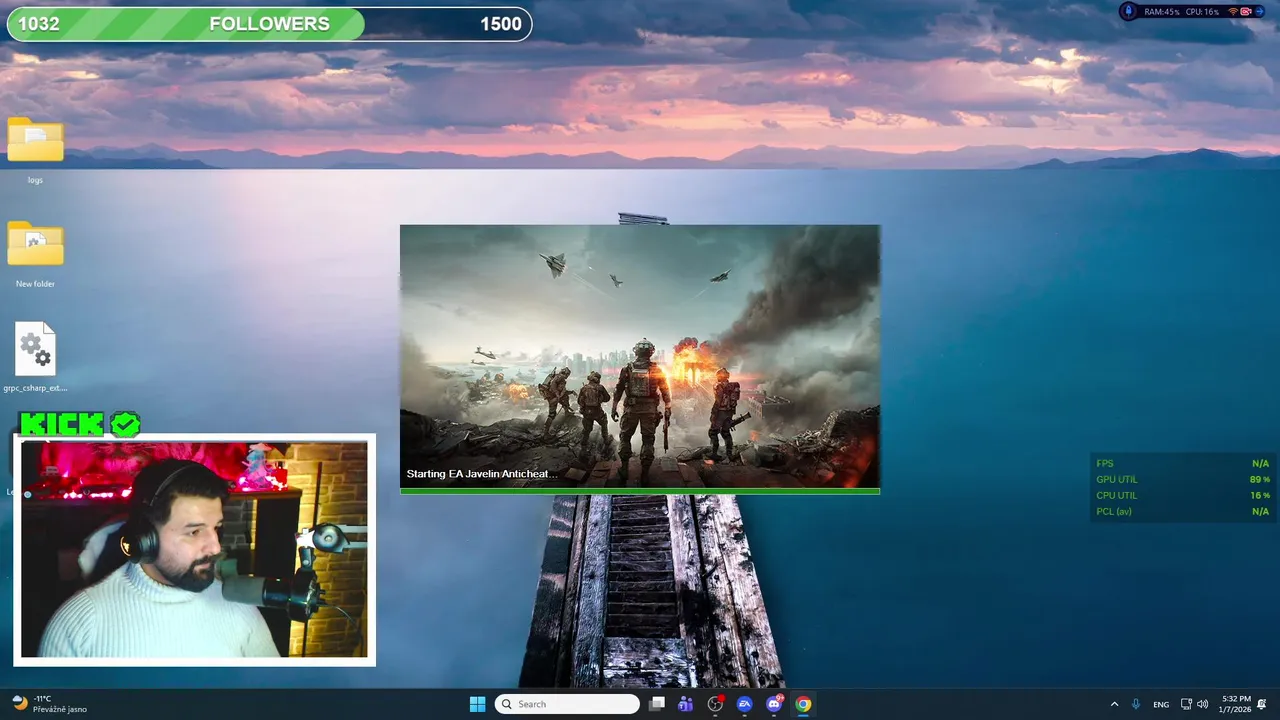
Task: Open the clock showing 5:32 PM
Action: (x=1236, y=704)
